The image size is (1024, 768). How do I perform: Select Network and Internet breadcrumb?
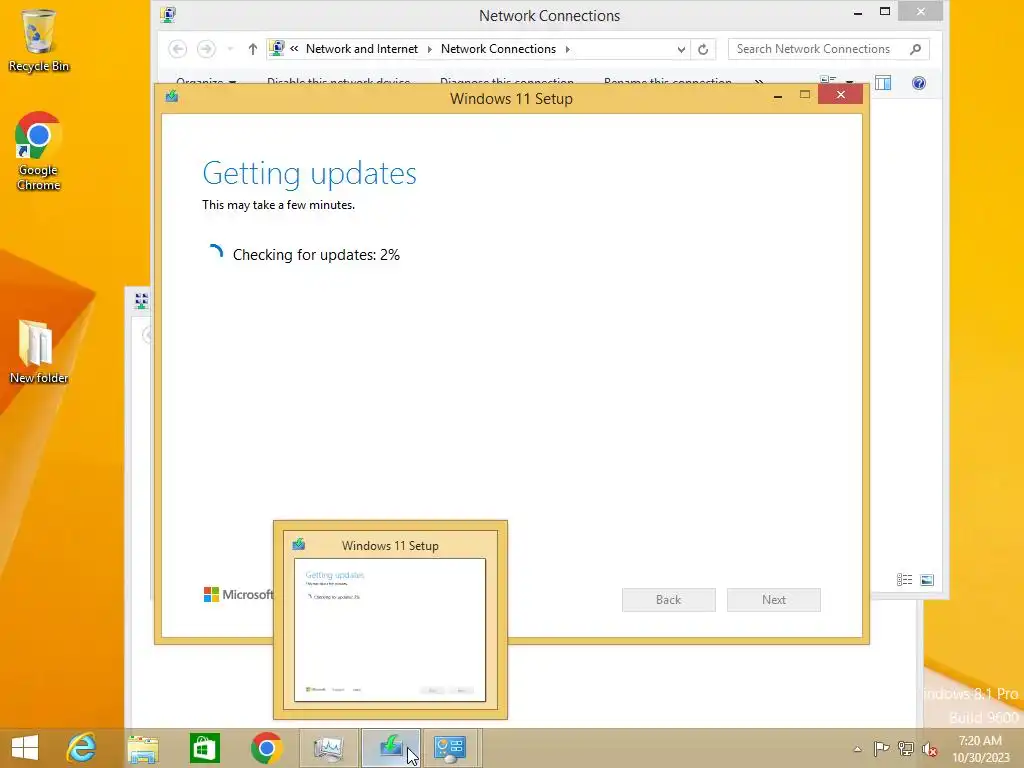(362, 49)
